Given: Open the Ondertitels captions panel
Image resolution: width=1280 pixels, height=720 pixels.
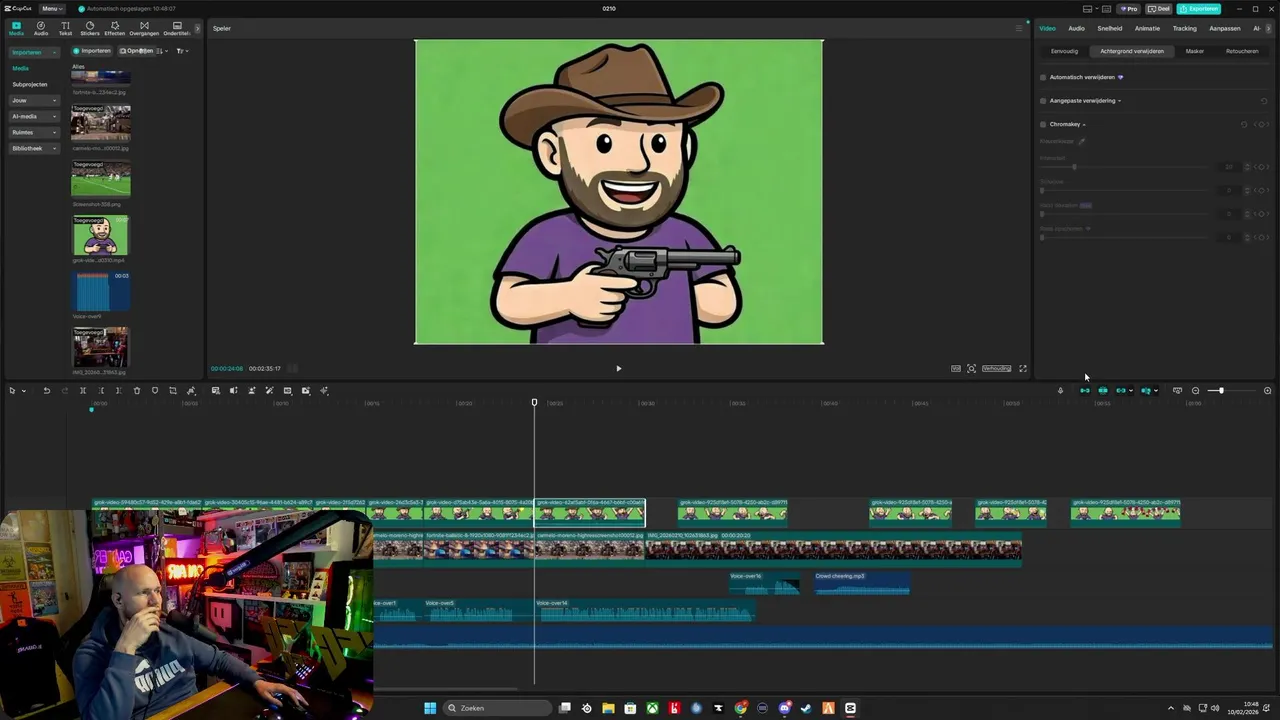Looking at the screenshot, I should point(177,28).
